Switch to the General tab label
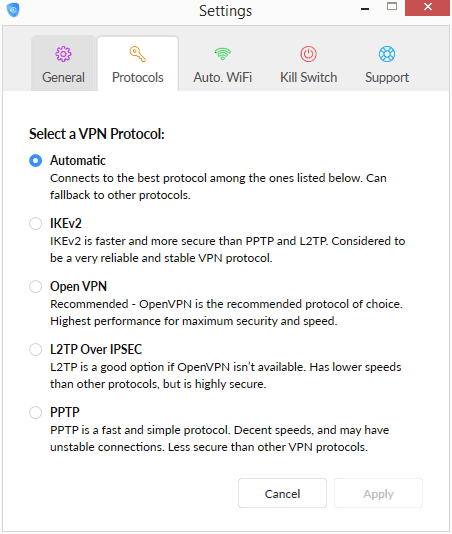The width and height of the screenshot is (452, 534). 63,78
